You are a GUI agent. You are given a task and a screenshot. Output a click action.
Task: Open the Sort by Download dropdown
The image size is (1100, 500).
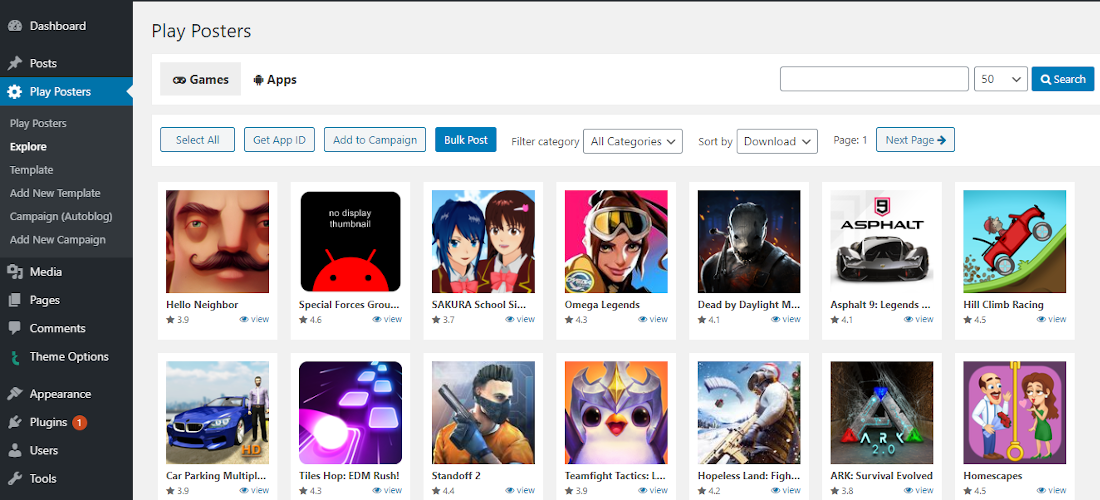coord(777,141)
